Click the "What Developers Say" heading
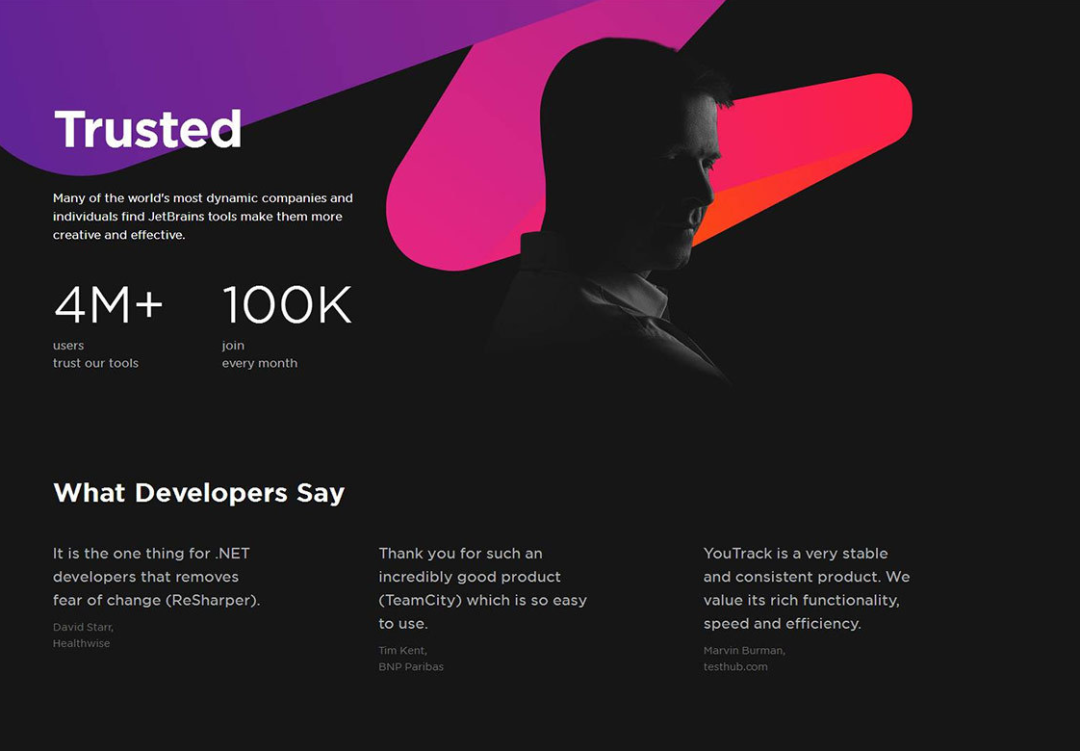 coord(199,493)
